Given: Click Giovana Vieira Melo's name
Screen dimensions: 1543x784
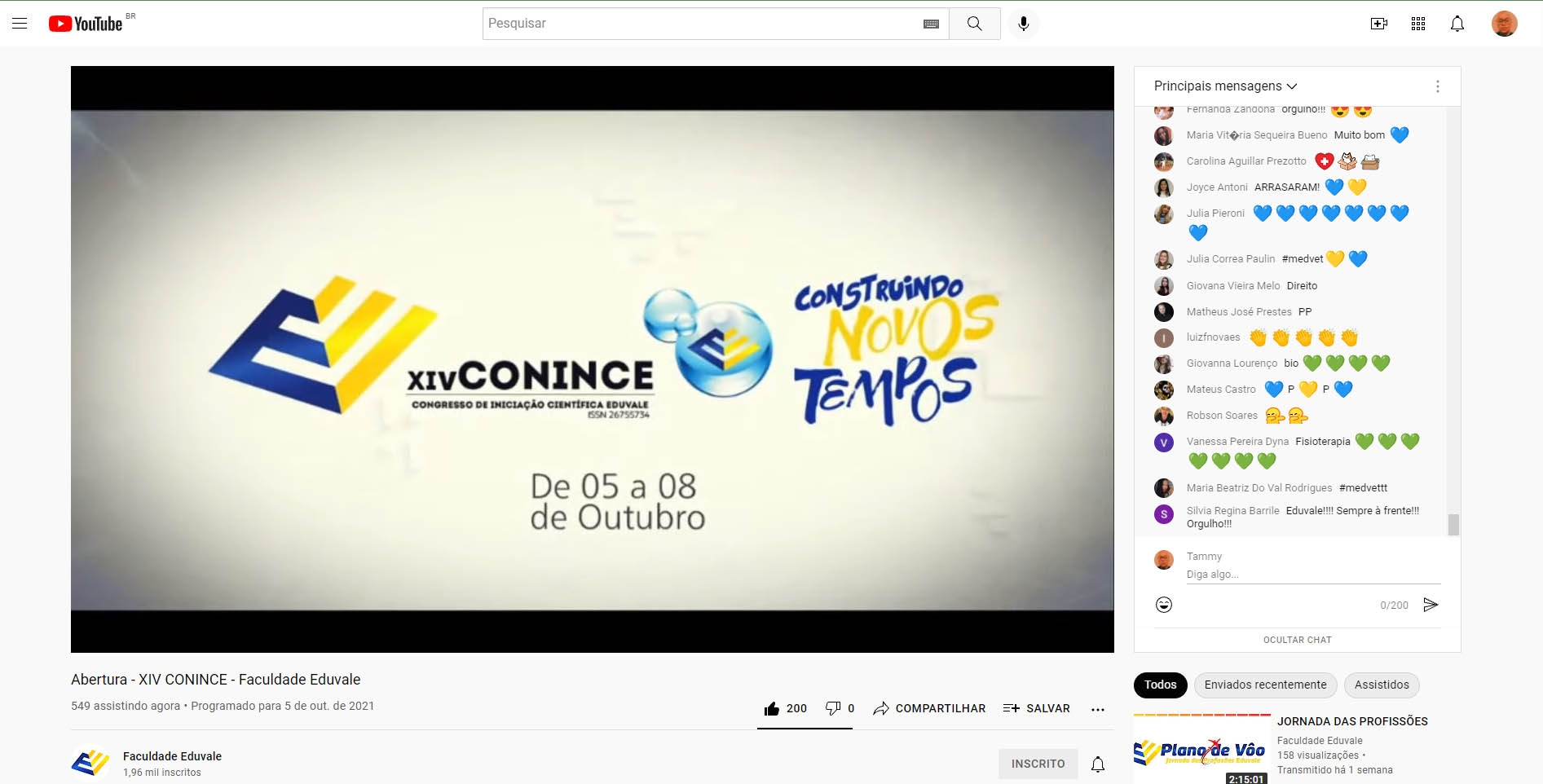Looking at the screenshot, I should point(1233,286).
